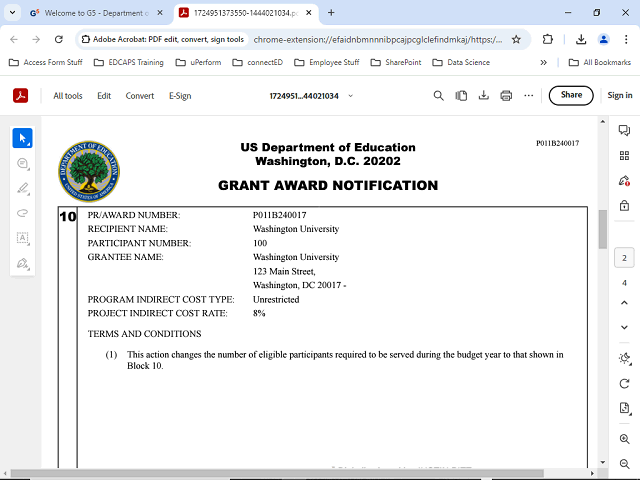Zoom in on the document
The image size is (640, 480).
tap(624, 439)
